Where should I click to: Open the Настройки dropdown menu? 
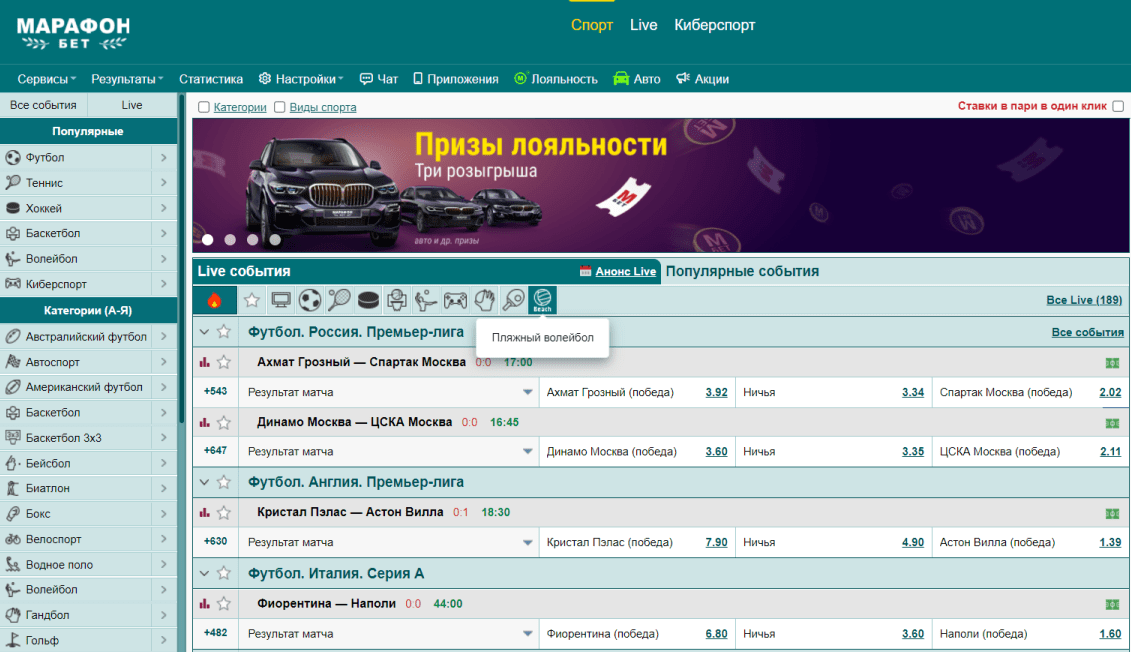click(301, 79)
